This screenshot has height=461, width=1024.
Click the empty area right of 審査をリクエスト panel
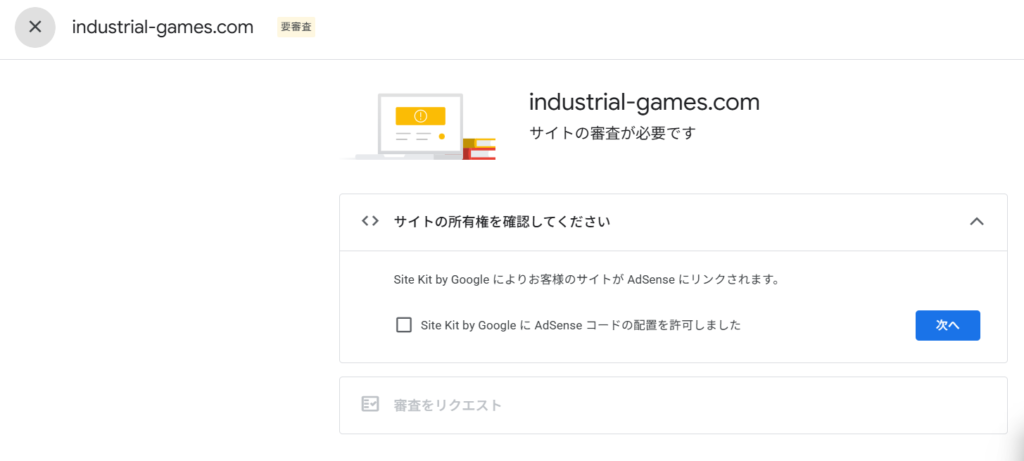(x=800, y=405)
